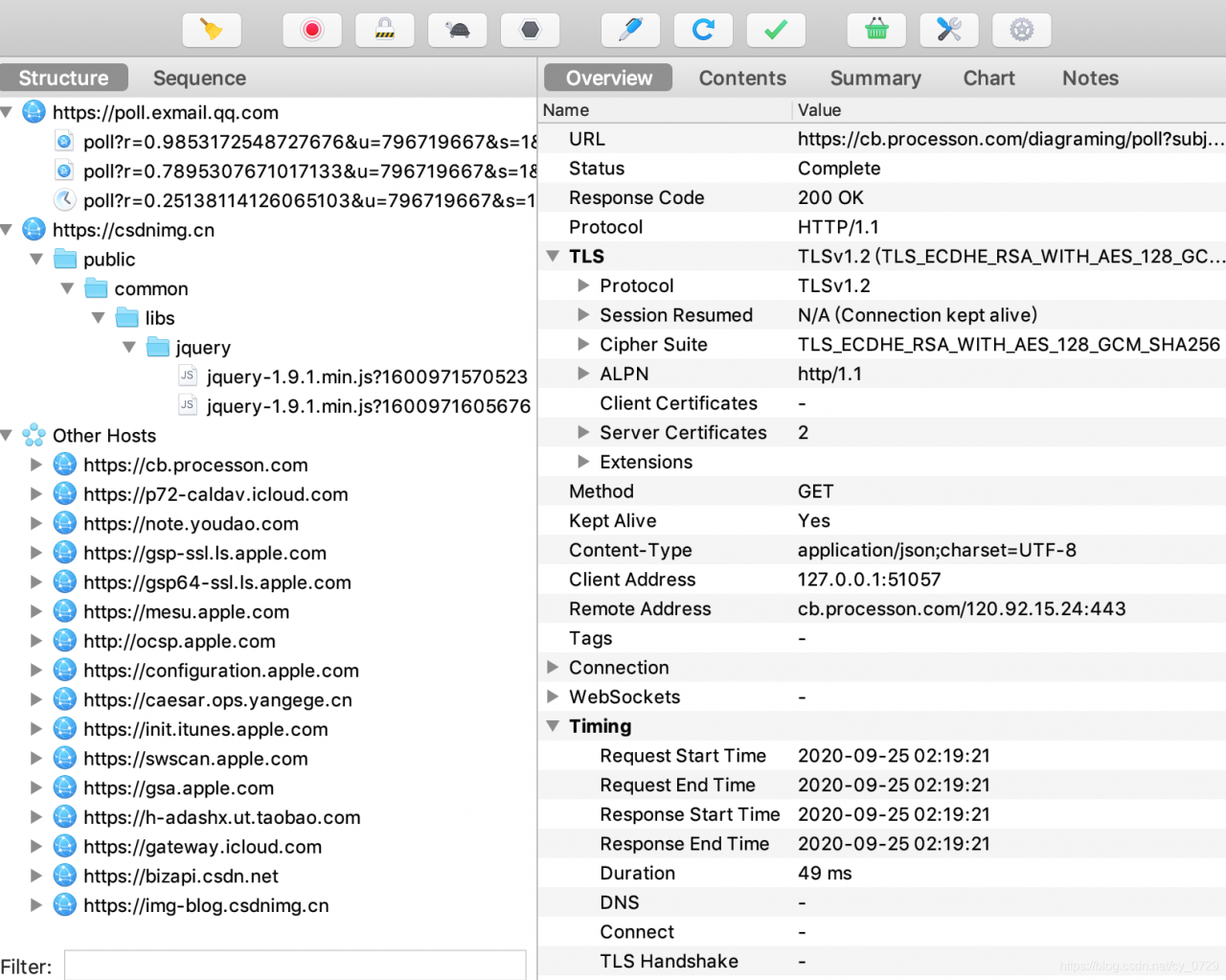Validate the selected response with the checkmark icon
1226x980 pixels.
(x=776, y=31)
